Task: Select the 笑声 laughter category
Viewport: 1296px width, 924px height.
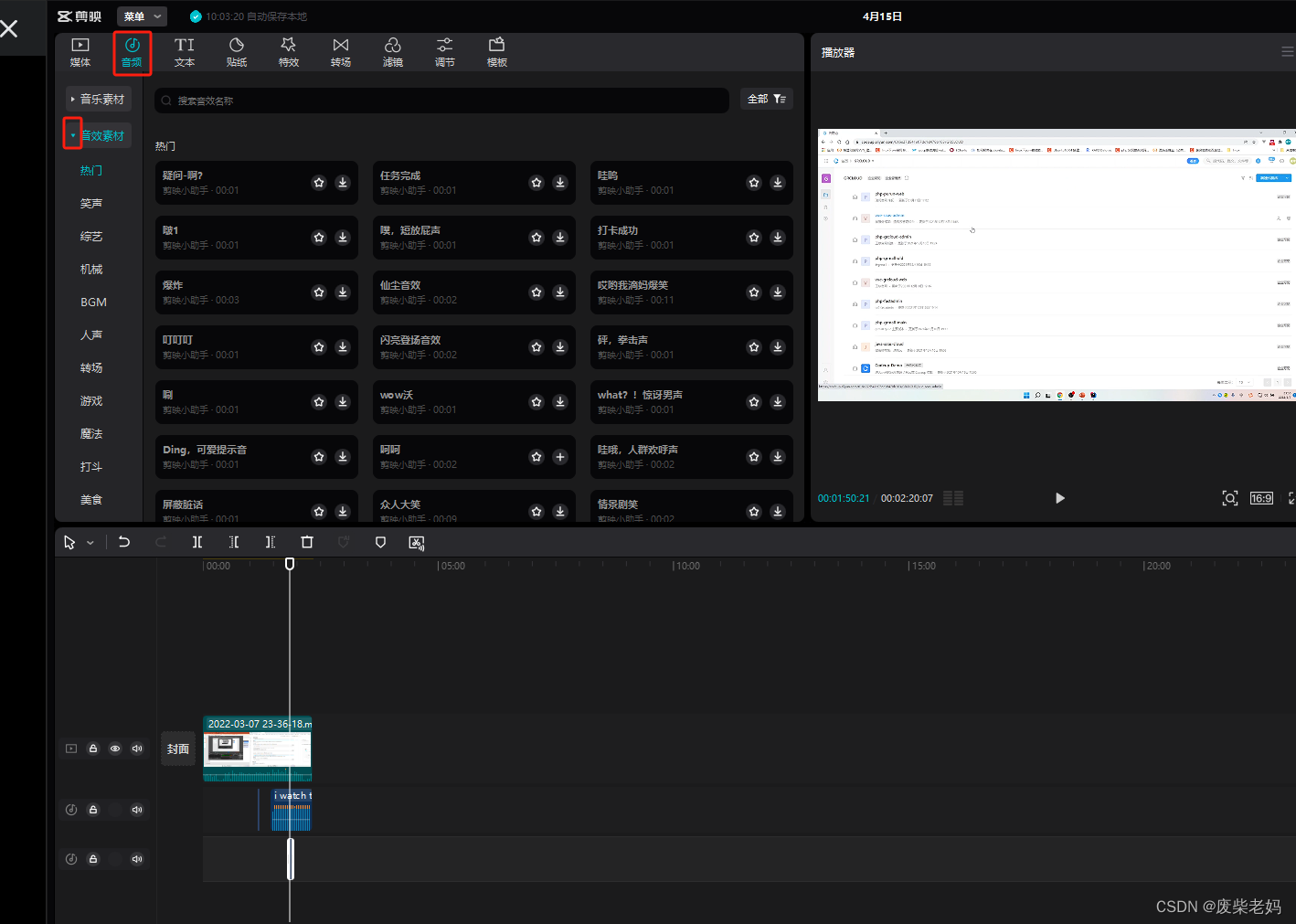Action: click(91, 204)
